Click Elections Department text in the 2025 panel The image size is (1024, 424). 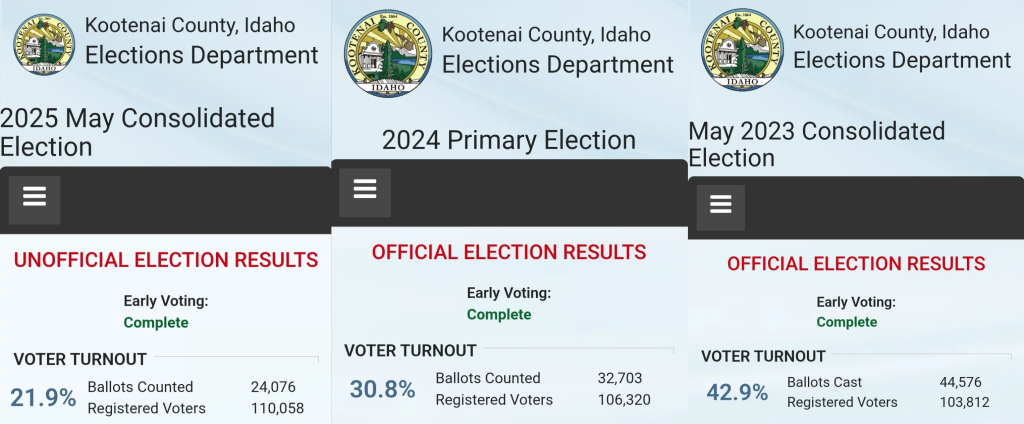(202, 55)
